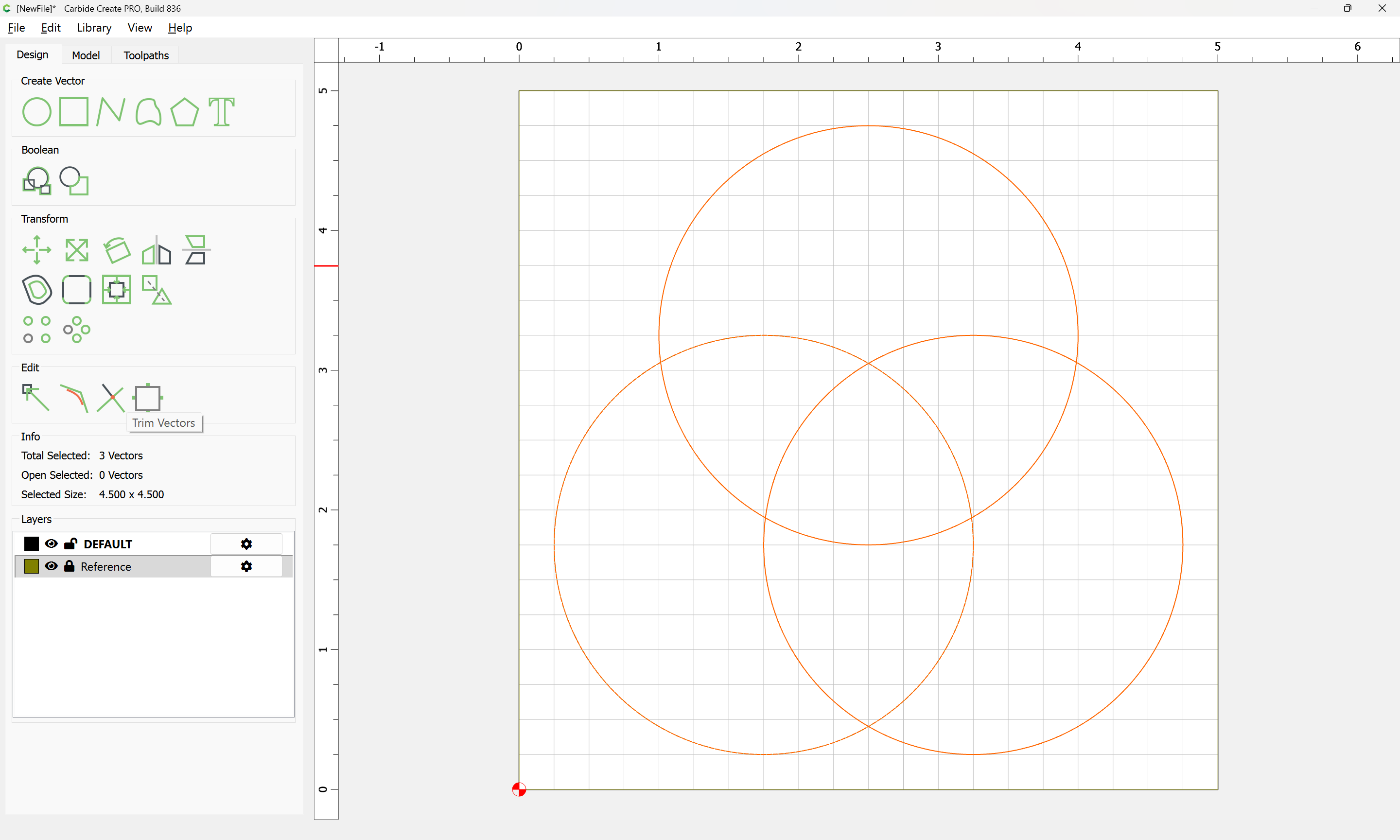Click the Trim Vectors icon
The image size is (1400, 840).
(111, 398)
